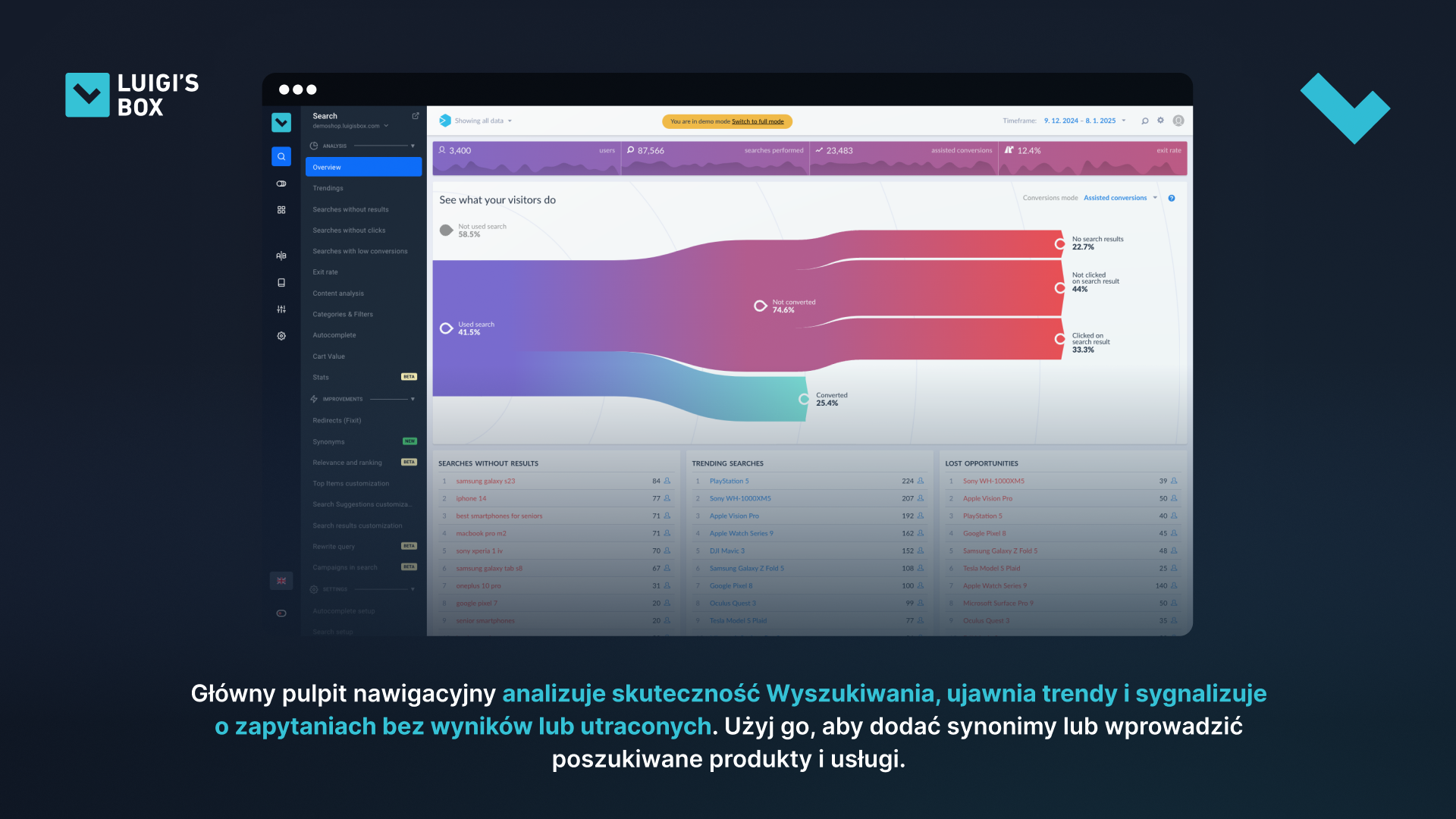Click the blue help question-mark icon
The height and width of the screenshot is (819, 1456).
click(1172, 198)
